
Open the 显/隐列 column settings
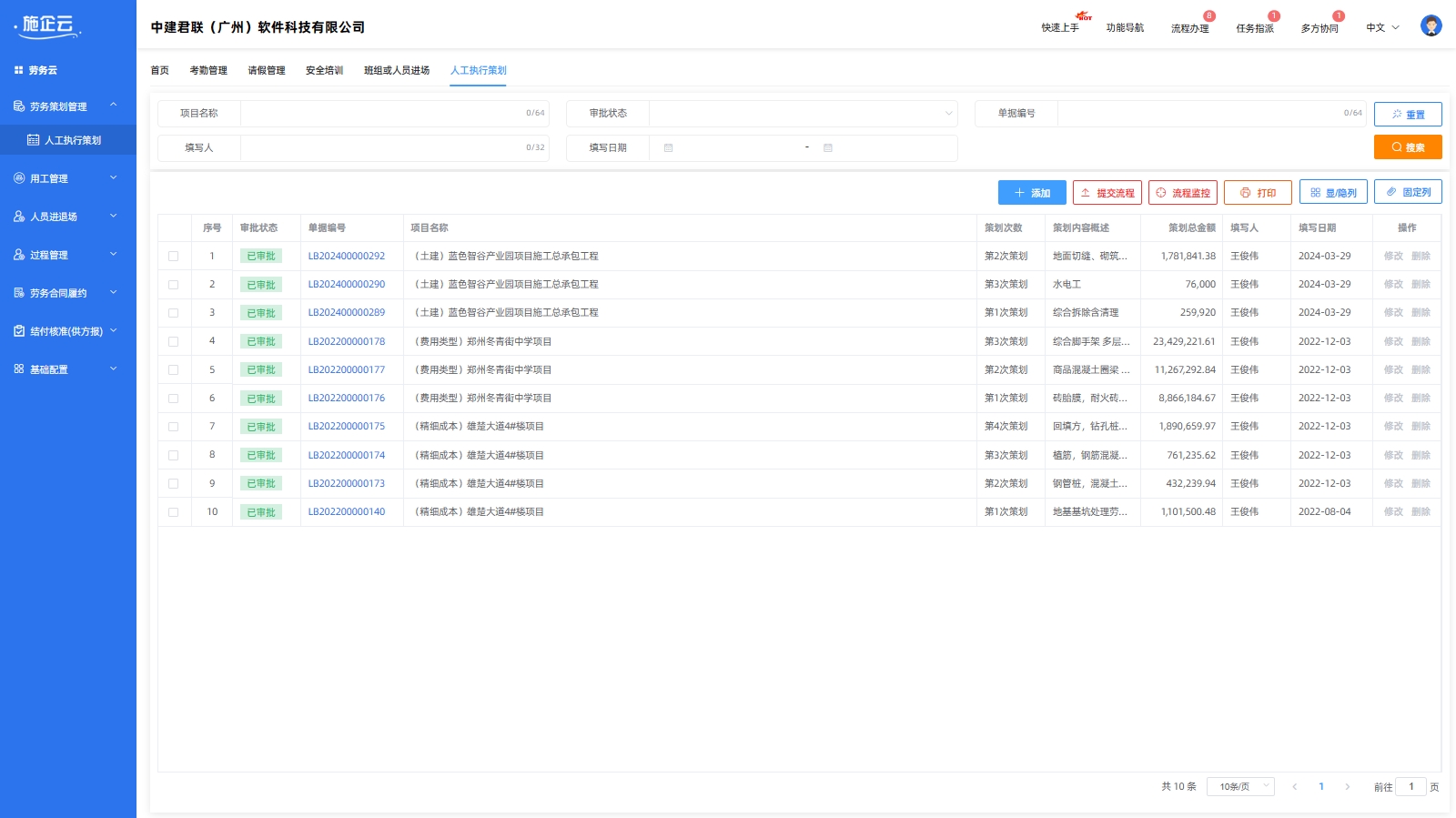point(1332,193)
